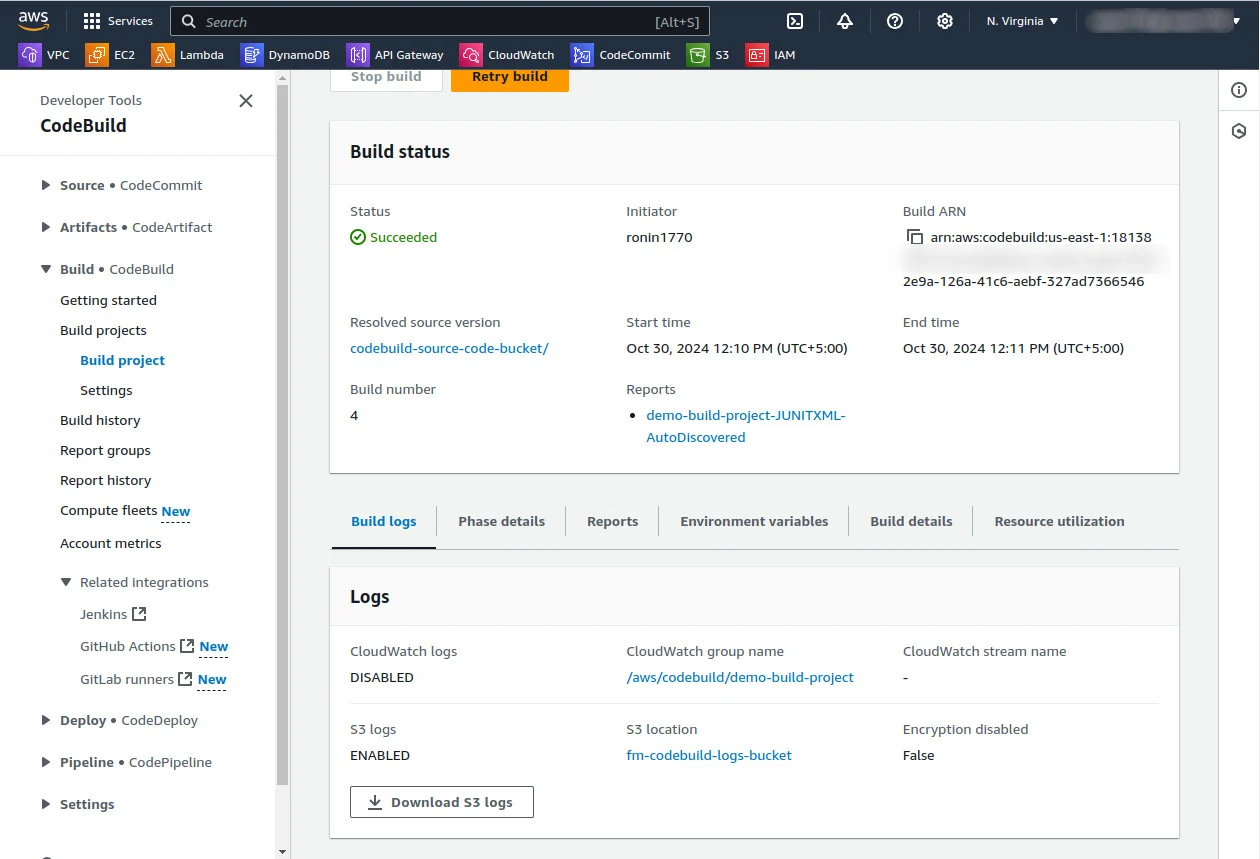Click the sidebar vertical scrollbar
Image resolution: width=1260 pixels, height=859 pixels.
pyautogui.click(x=282, y=435)
